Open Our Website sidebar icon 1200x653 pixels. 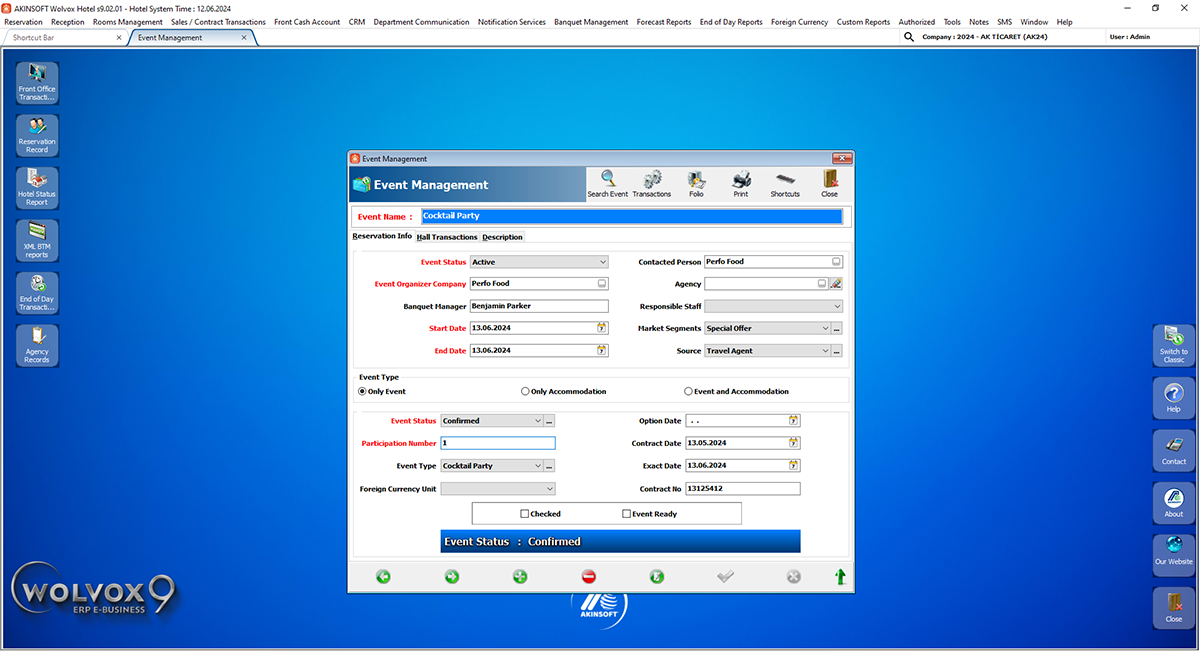1173,555
